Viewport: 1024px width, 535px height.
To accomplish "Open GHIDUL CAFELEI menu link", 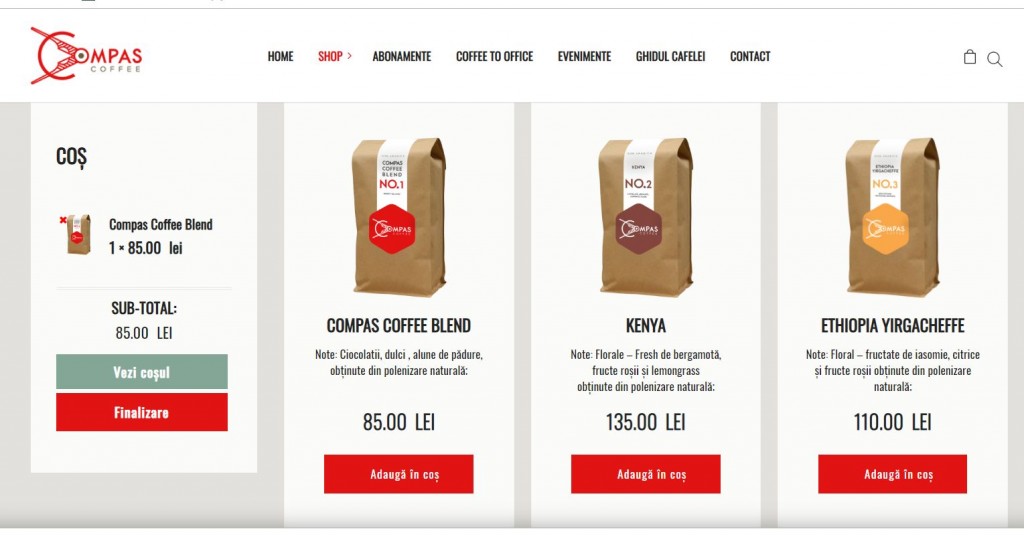I will (x=671, y=56).
